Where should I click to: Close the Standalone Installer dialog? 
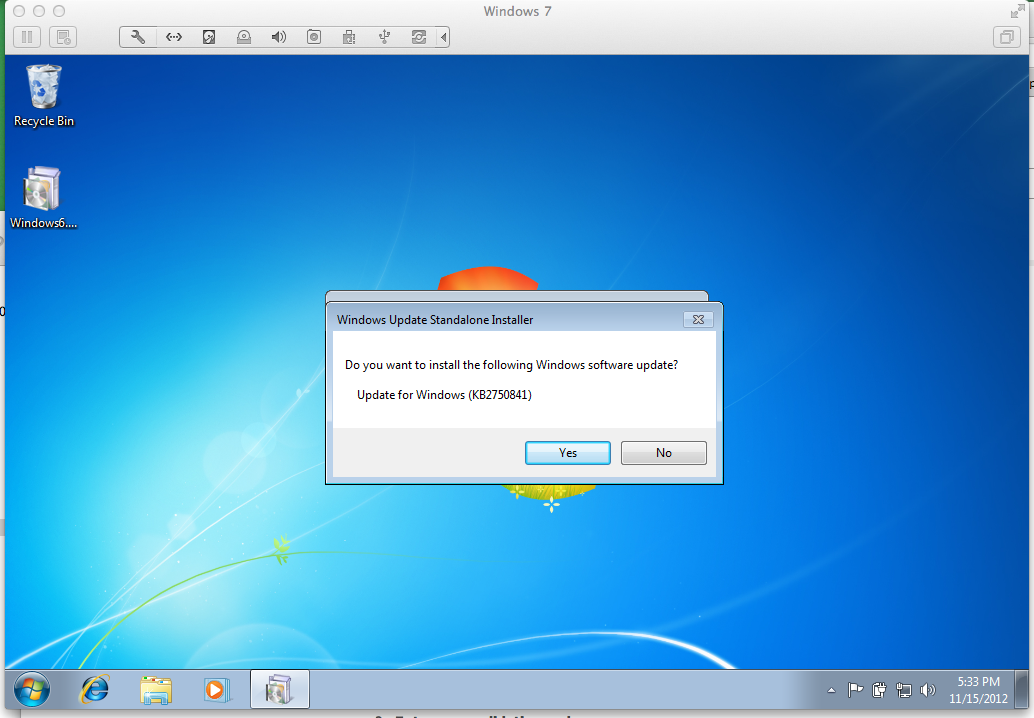coord(698,320)
